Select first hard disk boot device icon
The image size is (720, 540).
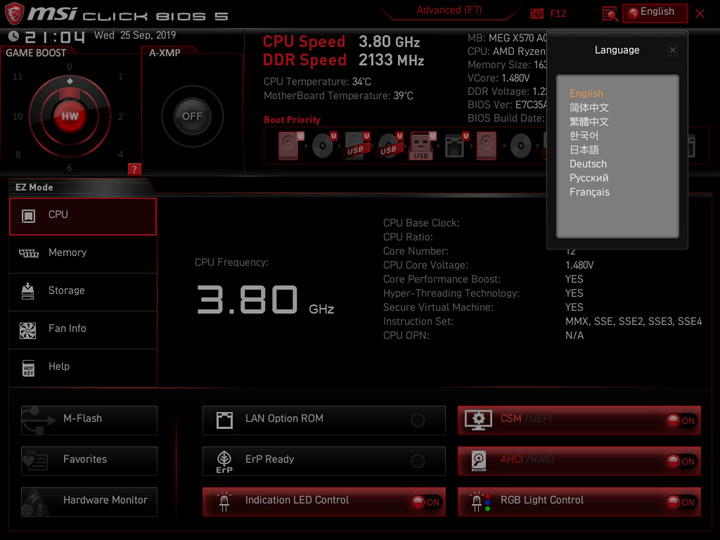(x=289, y=146)
